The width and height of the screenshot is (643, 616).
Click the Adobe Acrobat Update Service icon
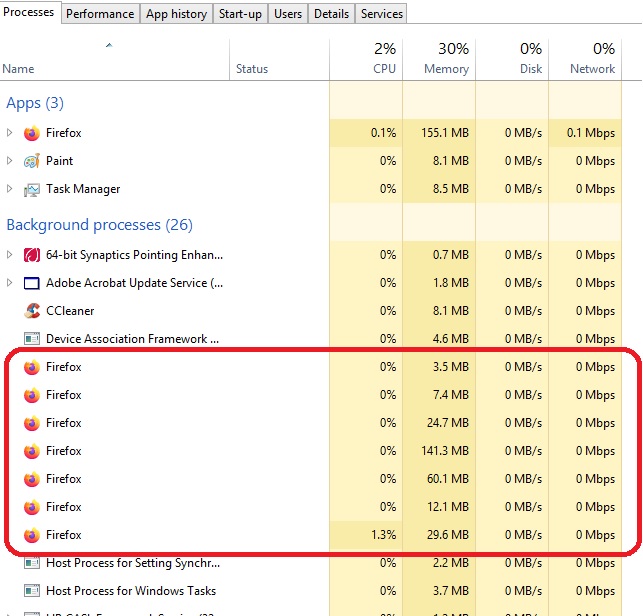[32, 283]
